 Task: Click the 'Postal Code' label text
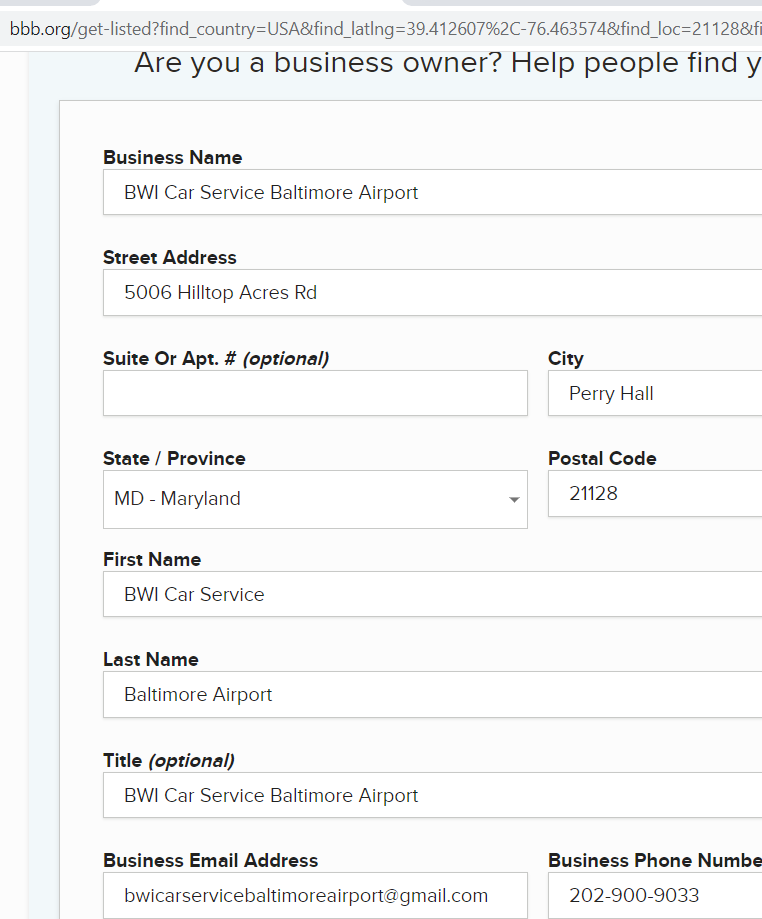pyautogui.click(x=602, y=458)
